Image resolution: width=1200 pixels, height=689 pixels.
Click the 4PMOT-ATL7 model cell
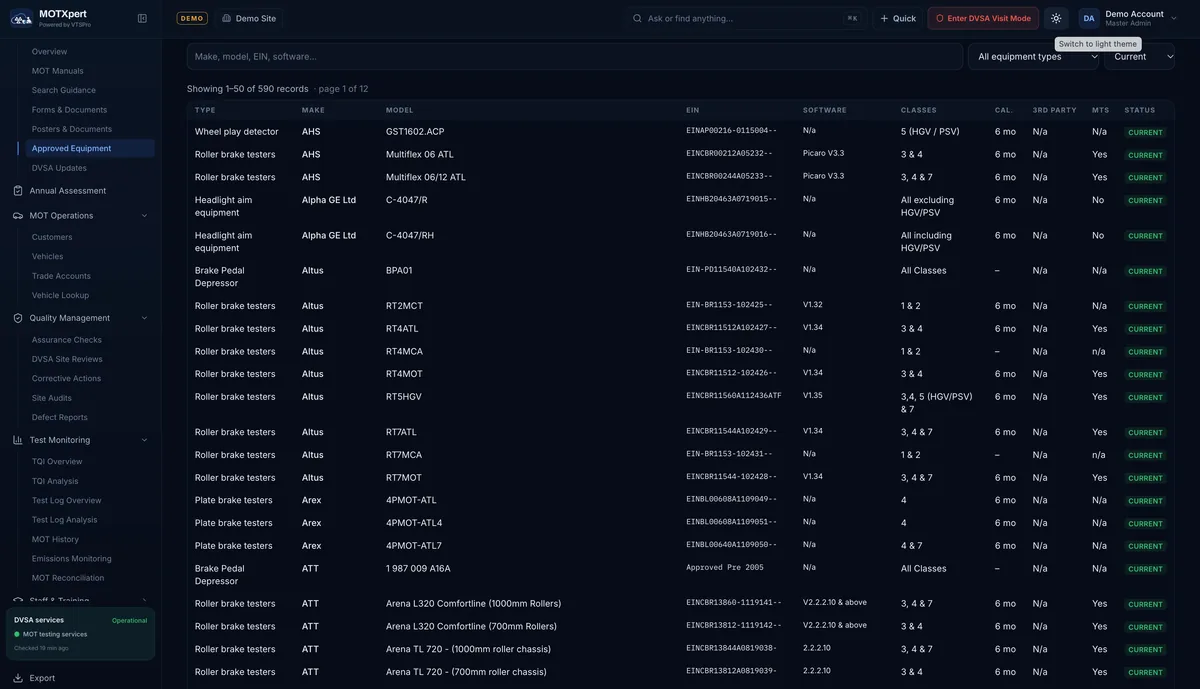[414, 546]
